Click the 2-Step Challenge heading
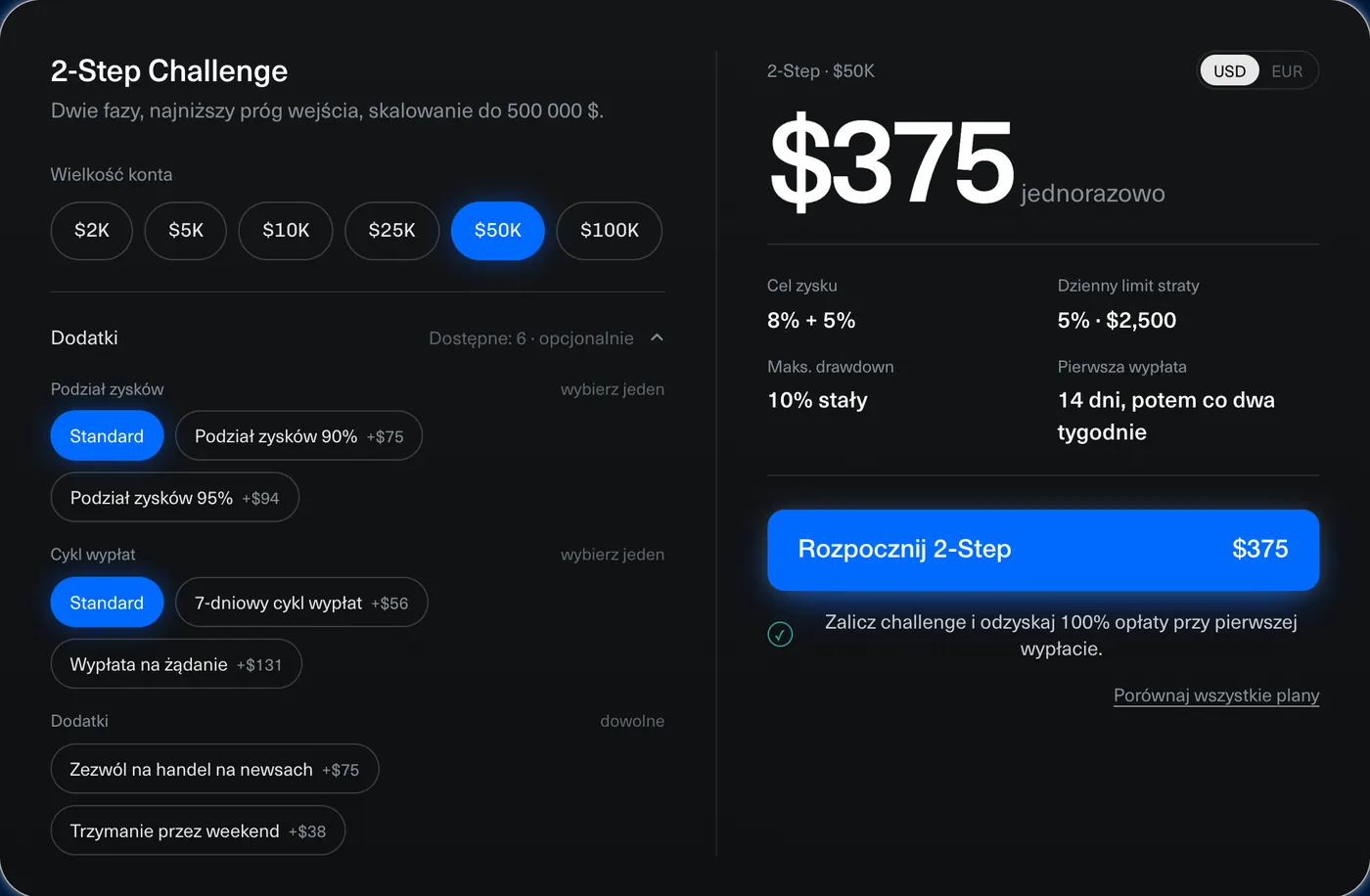Image resolution: width=1370 pixels, height=896 pixels. 169,71
